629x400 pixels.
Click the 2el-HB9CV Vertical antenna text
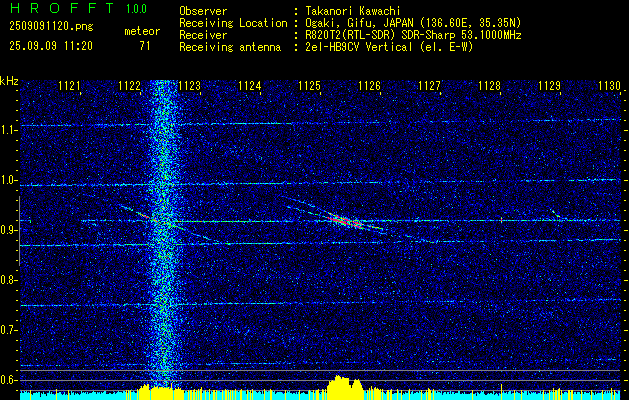[389, 47]
